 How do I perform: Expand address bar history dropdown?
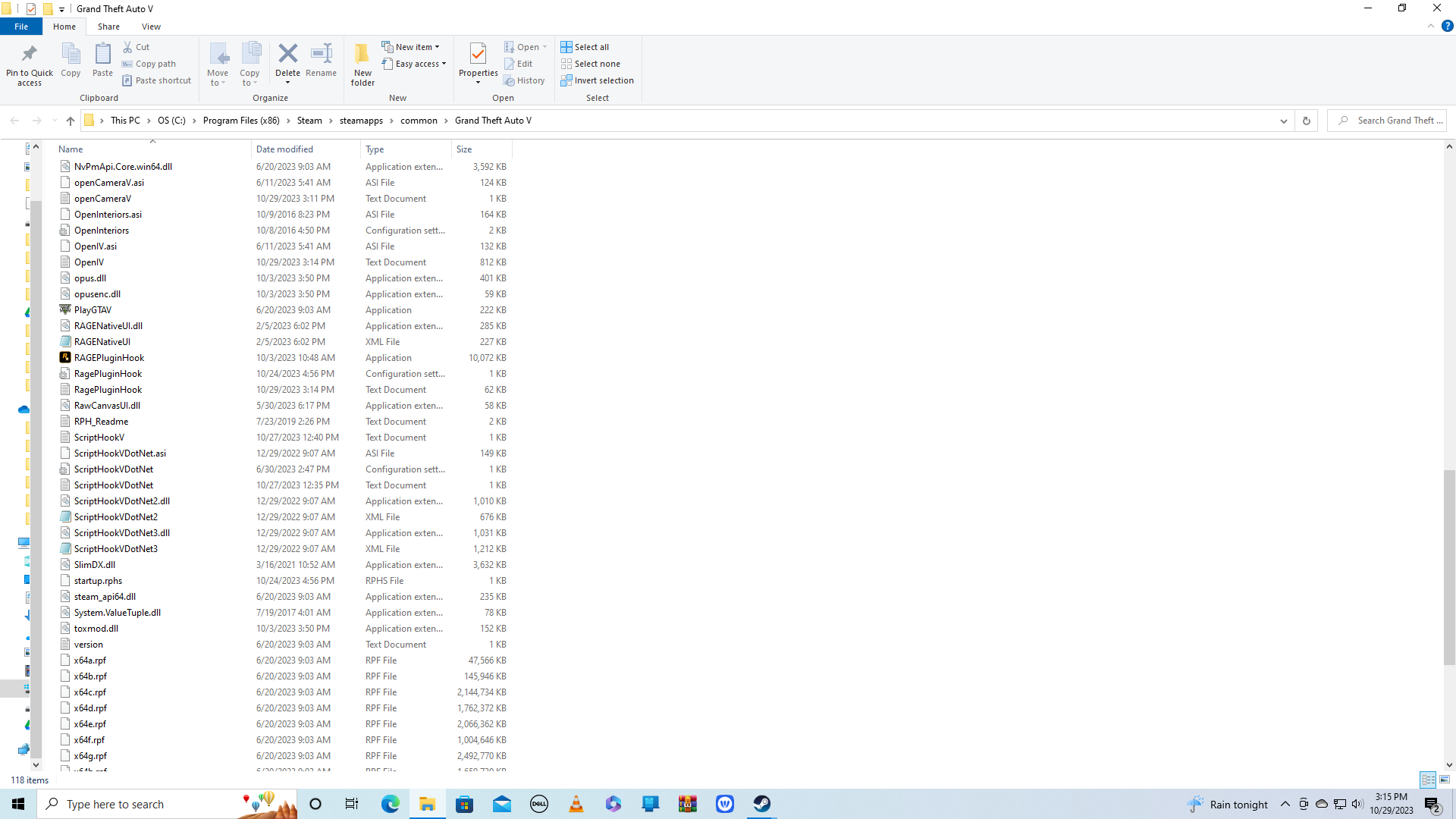[1283, 121]
